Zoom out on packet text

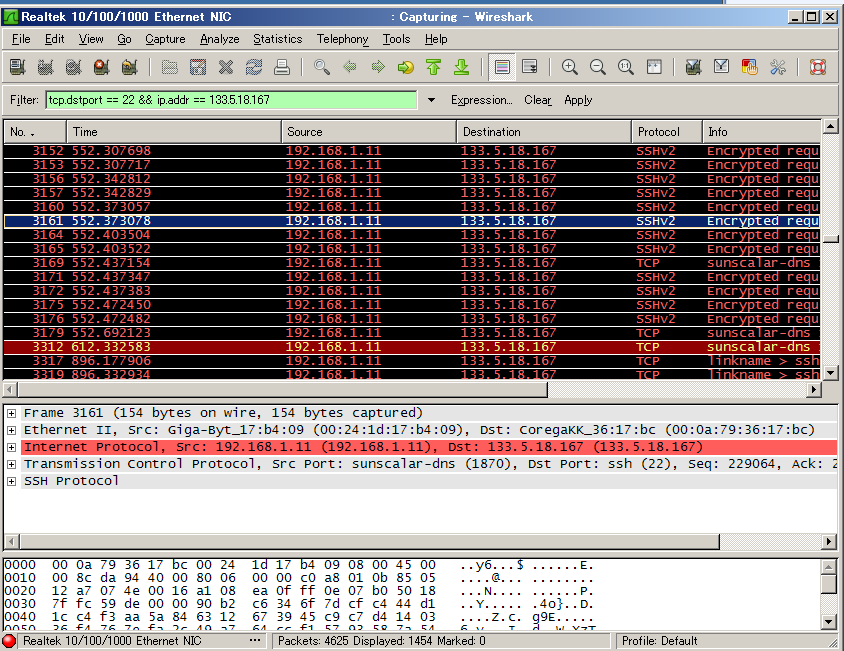pos(597,67)
